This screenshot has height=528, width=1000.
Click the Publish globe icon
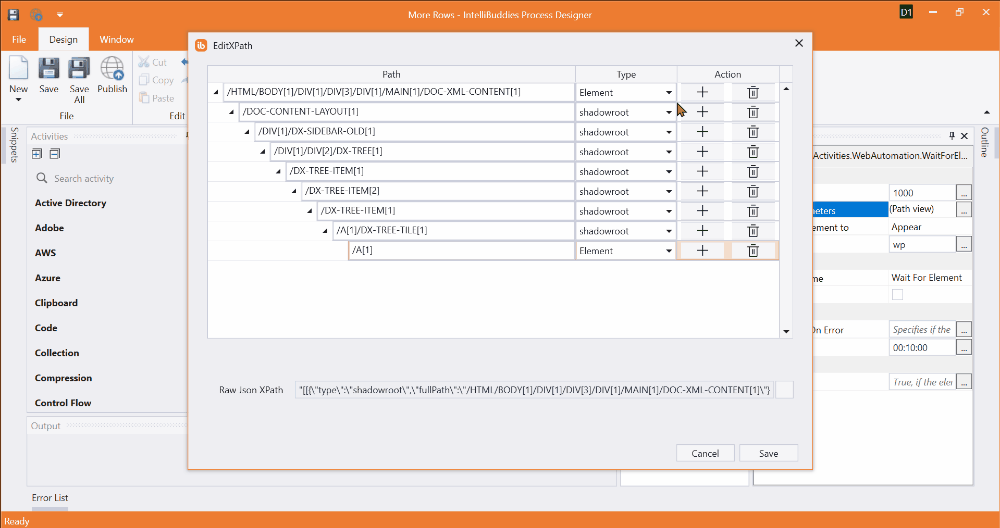[112, 69]
